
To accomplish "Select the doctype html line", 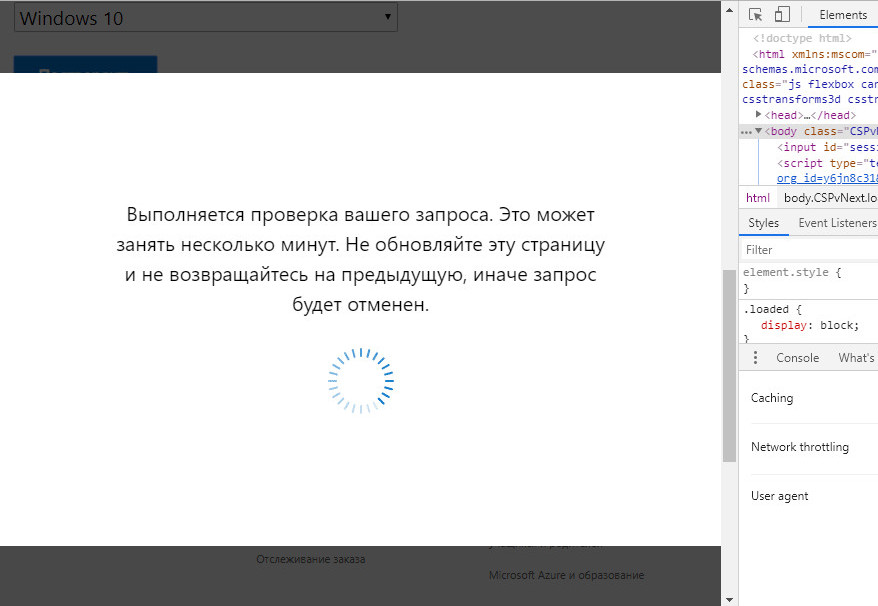I will coord(802,38).
